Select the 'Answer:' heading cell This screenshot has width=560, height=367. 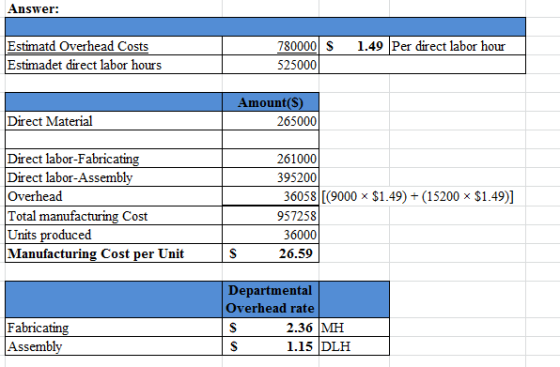click(114, 9)
